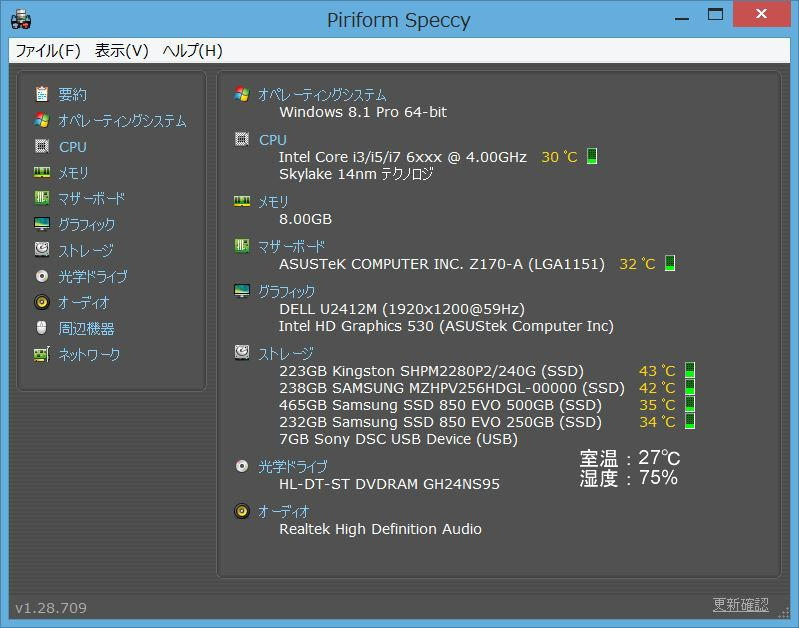Click the network card icon in sidebar
Image resolution: width=799 pixels, height=628 pixels.
pos(42,354)
